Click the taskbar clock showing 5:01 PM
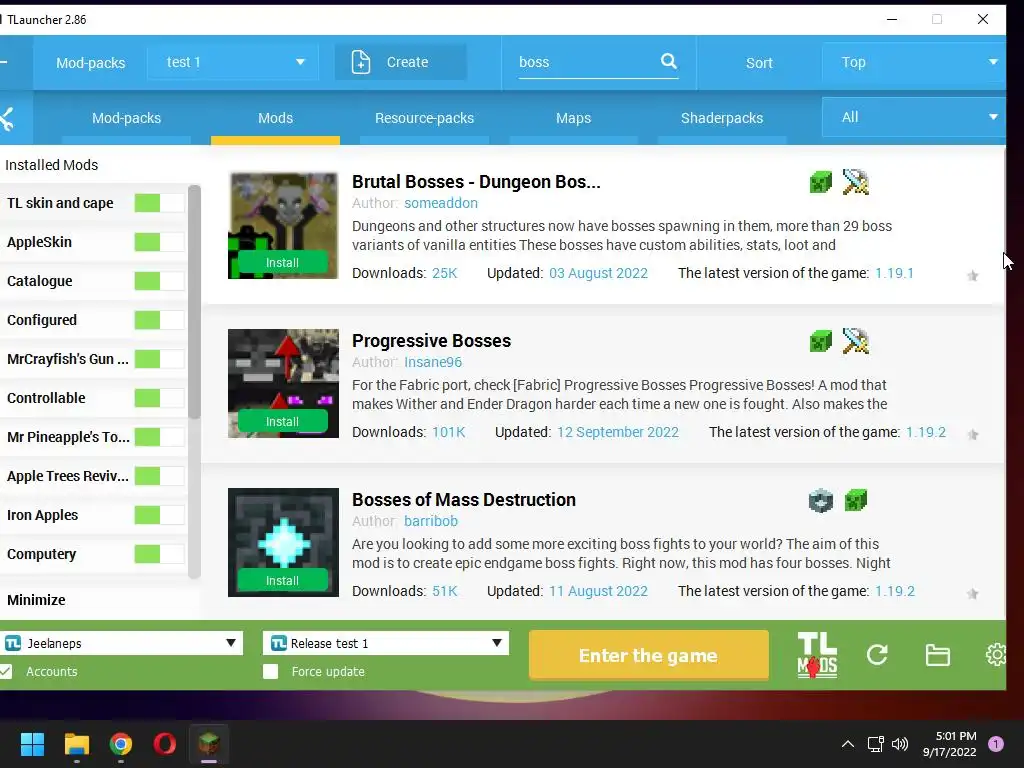1024x768 pixels. [950, 744]
